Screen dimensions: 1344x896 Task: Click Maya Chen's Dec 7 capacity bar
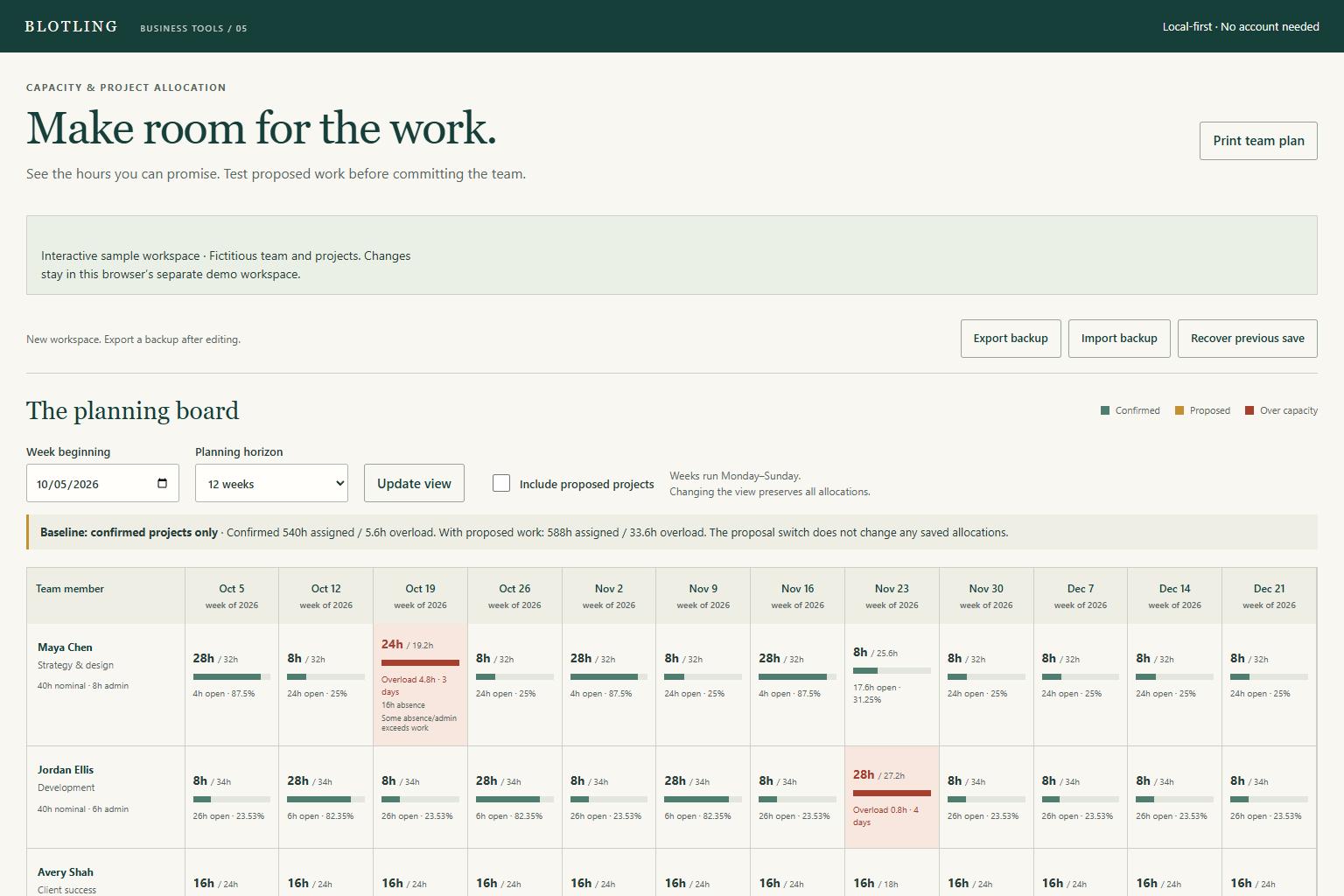1080,676
